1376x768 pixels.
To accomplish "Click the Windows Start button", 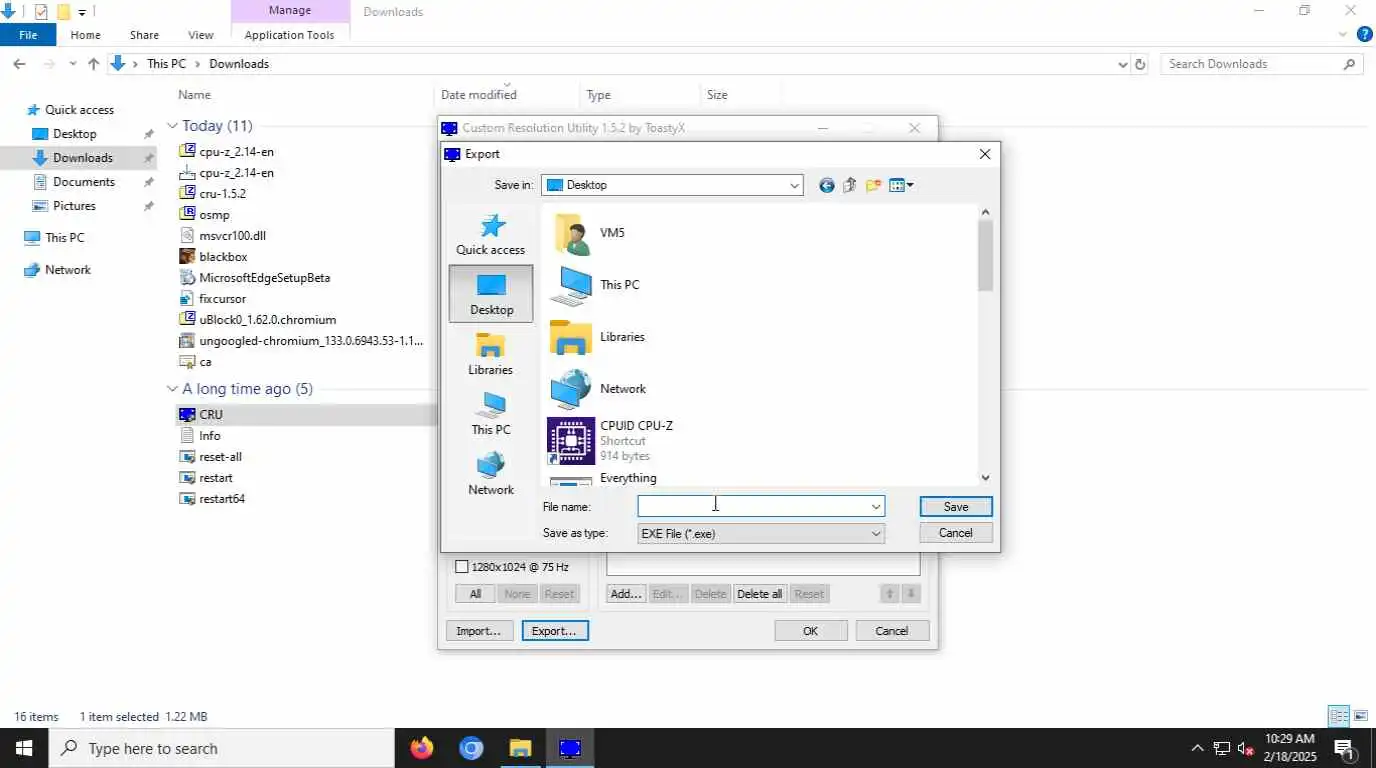I will (24, 748).
